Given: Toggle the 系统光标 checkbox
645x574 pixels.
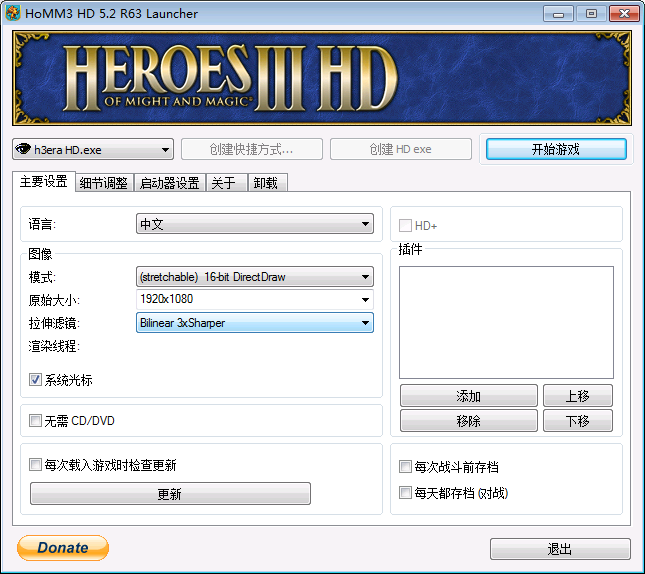Looking at the screenshot, I should click(x=35, y=379).
